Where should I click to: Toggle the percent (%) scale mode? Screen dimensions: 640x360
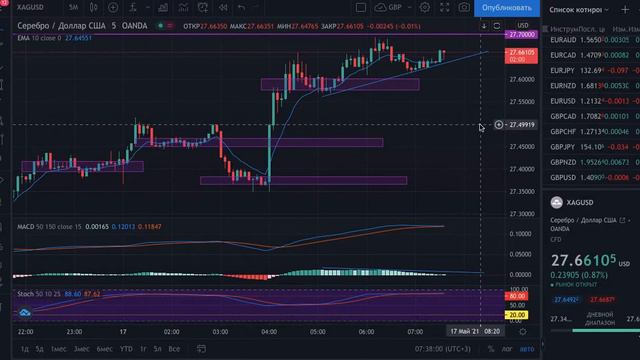tap(491, 349)
